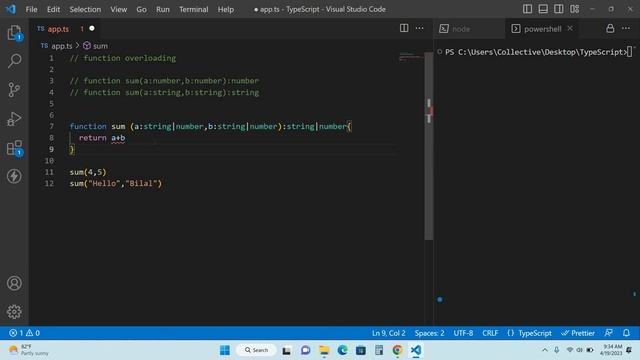
Task: Open Google Chrome from the taskbar
Action: click(x=398, y=350)
